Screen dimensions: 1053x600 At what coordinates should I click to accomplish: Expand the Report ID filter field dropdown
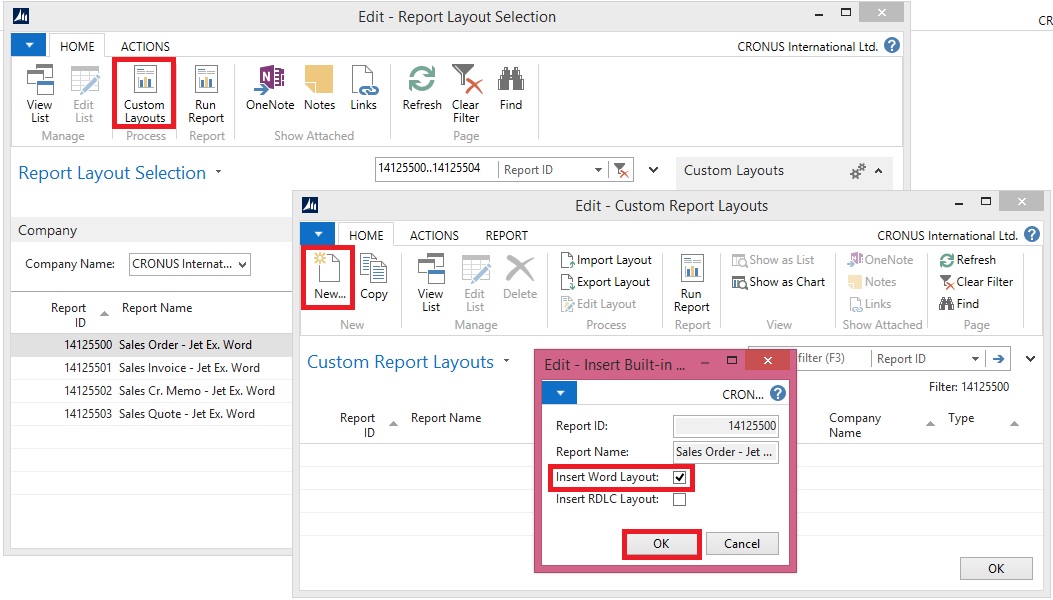click(x=598, y=170)
